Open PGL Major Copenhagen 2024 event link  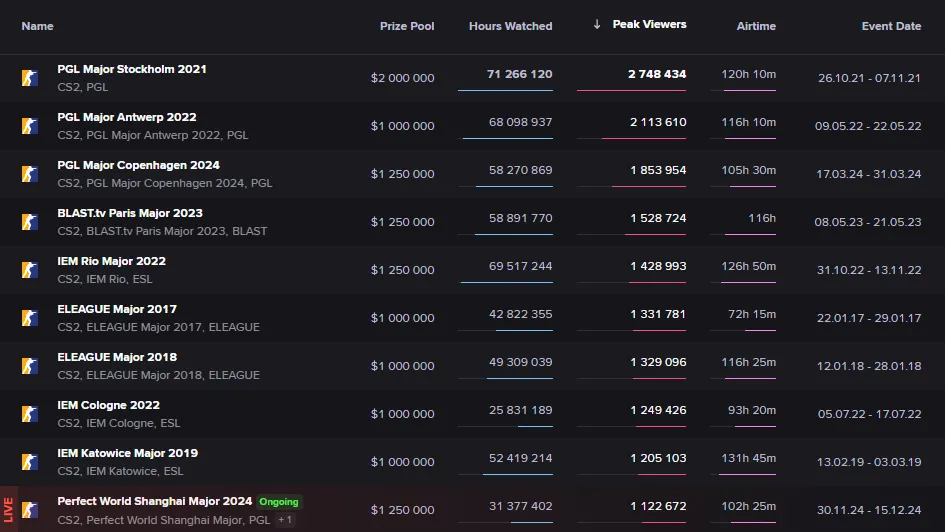coord(139,165)
